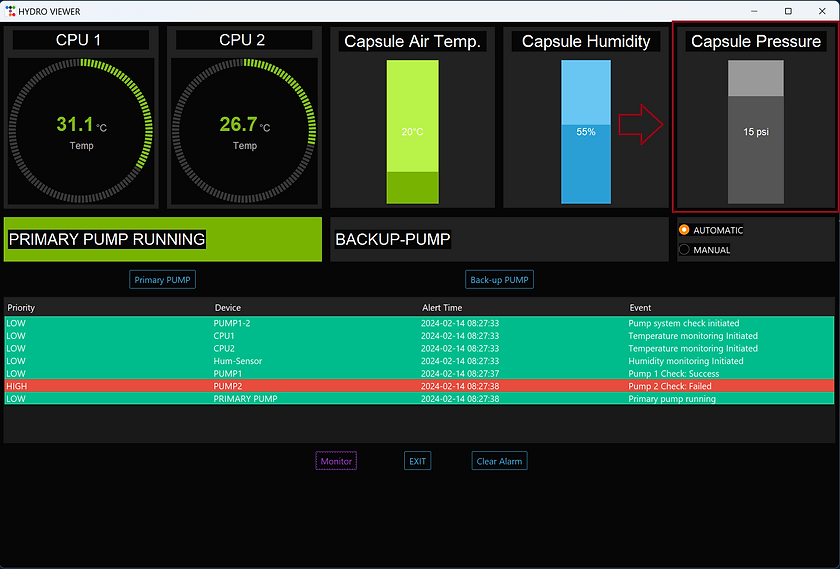Minimize the Hydro Viewer window
The image size is (840, 569).
(754, 11)
